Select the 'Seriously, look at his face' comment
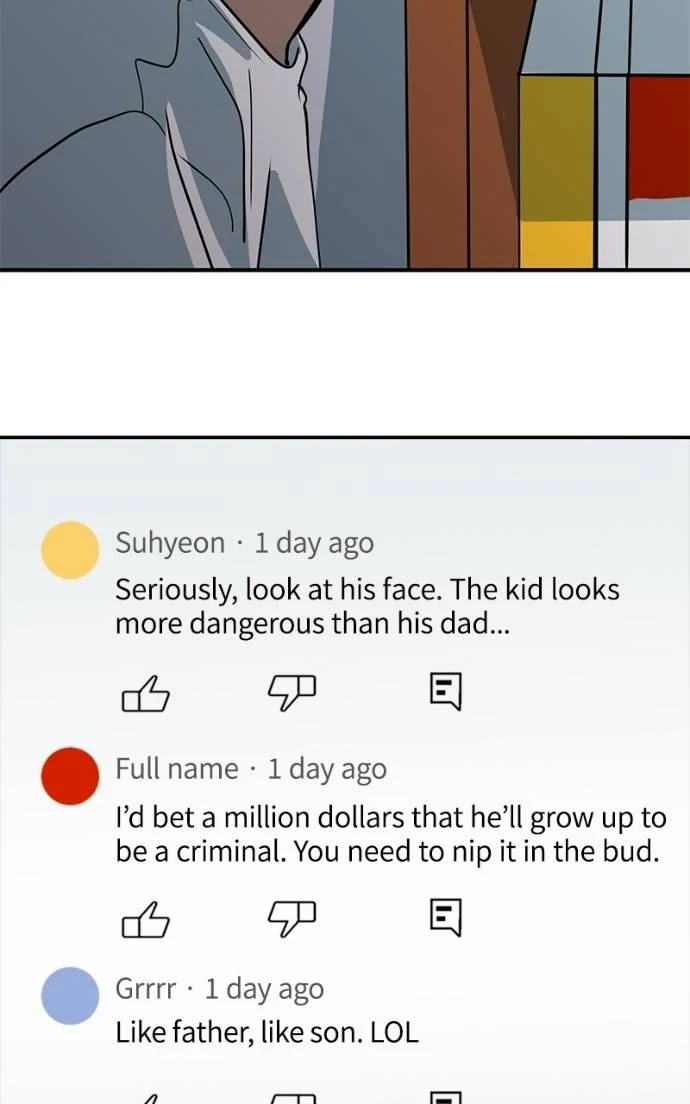The image size is (690, 1104). [367, 607]
